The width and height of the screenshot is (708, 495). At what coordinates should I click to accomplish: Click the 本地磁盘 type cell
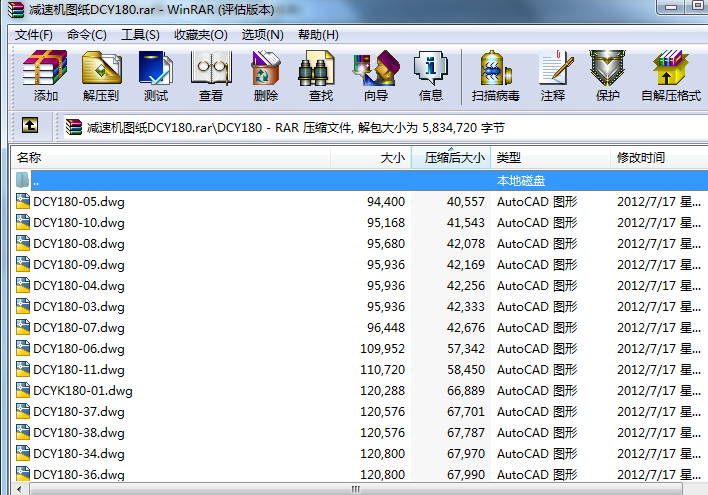pyautogui.click(x=521, y=181)
